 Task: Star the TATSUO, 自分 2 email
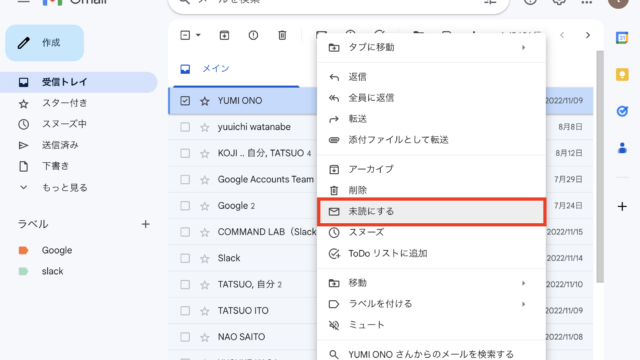coord(204,285)
